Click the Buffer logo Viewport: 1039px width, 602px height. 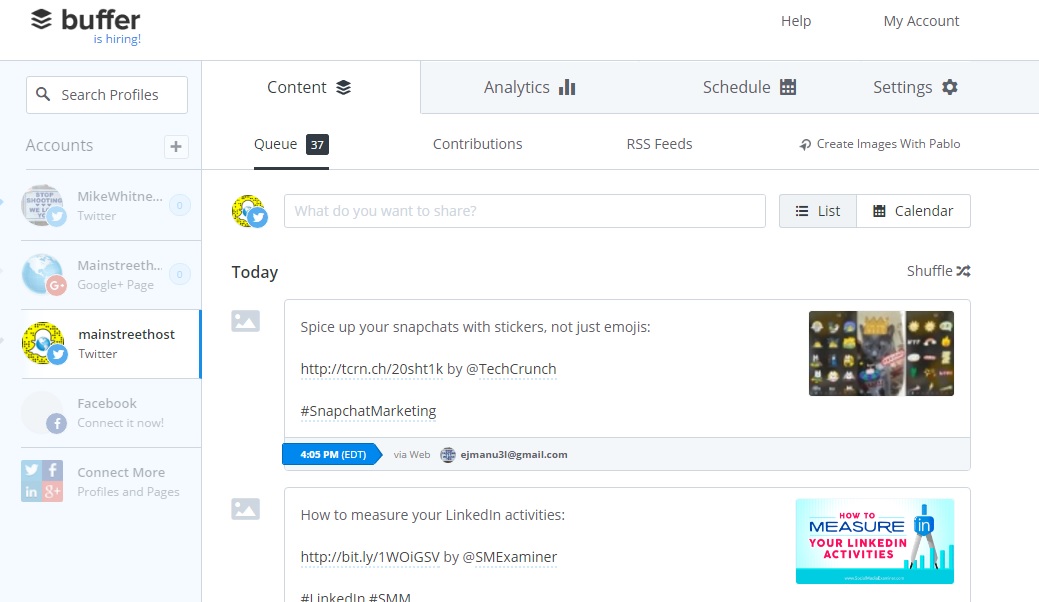click(86, 20)
